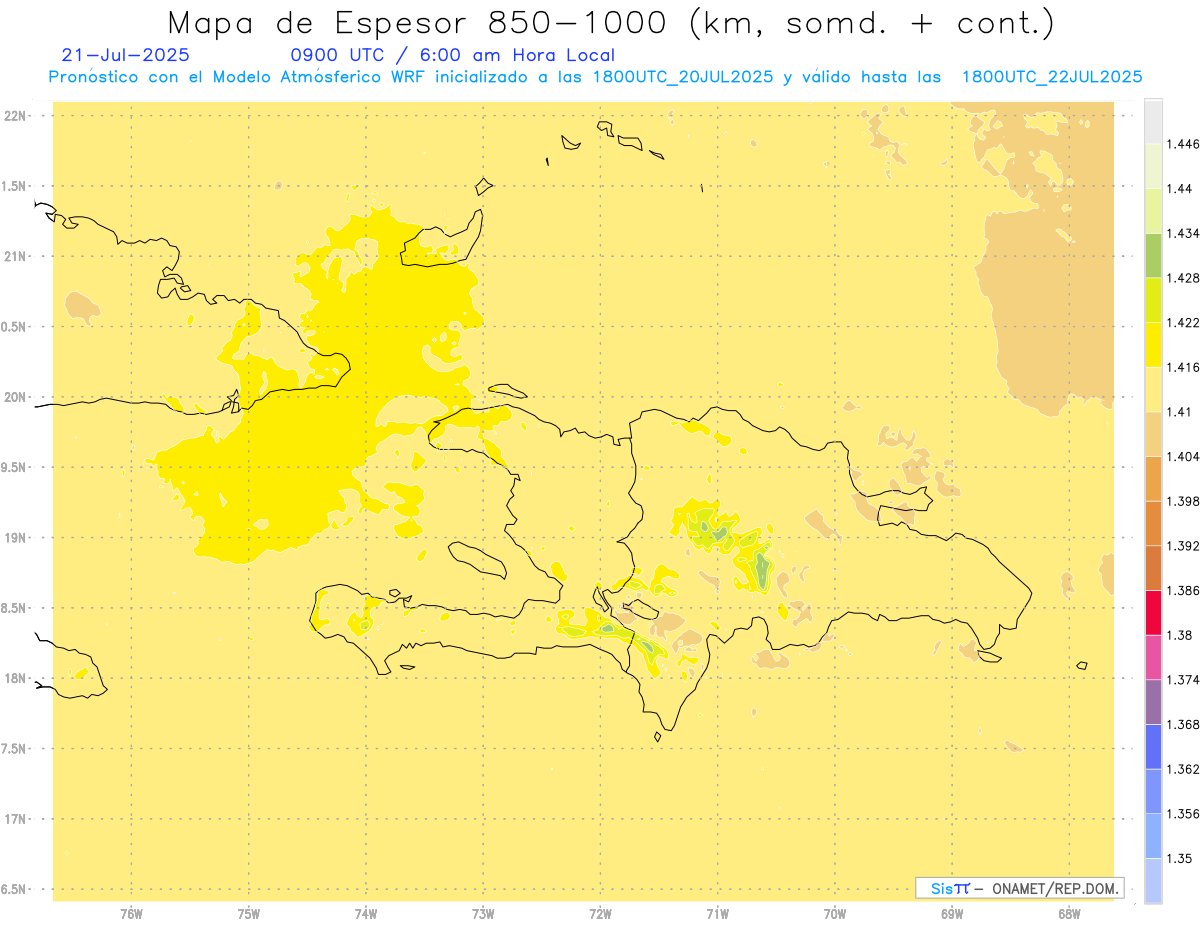Click the longitude label '71W'
This screenshot has height=927, width=1200.
pos(718,914)
